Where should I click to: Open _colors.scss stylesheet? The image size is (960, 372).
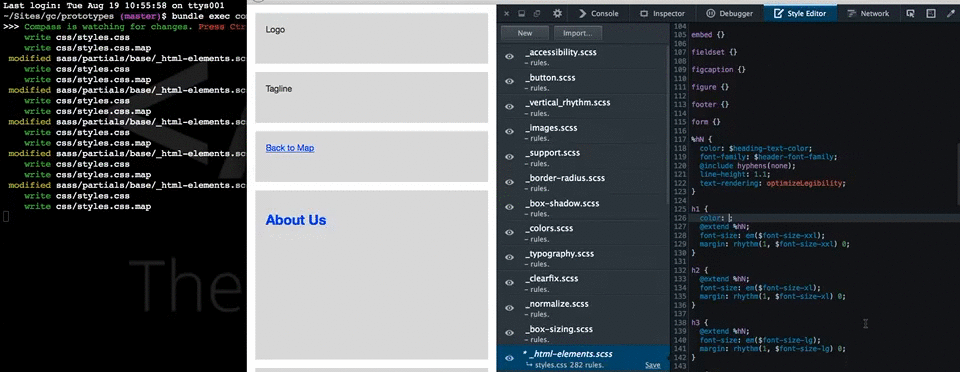coord(549,228)
